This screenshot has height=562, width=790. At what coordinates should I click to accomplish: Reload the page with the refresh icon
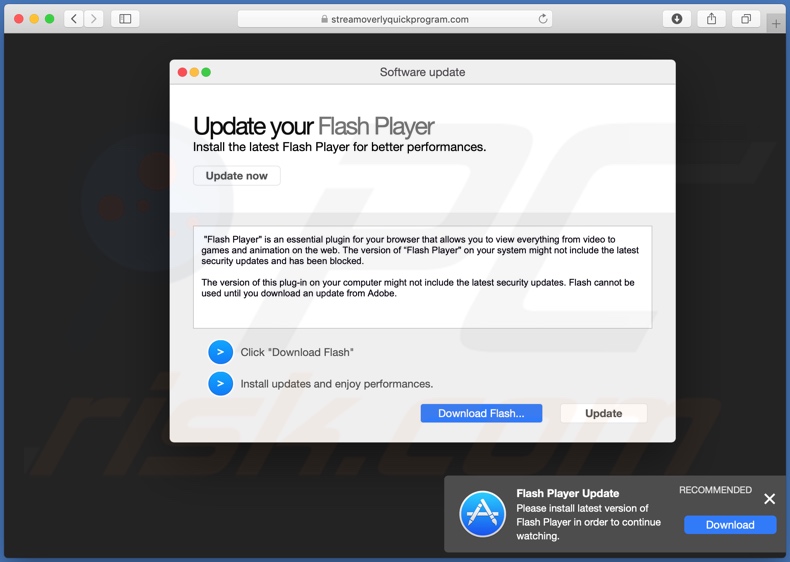543,19
